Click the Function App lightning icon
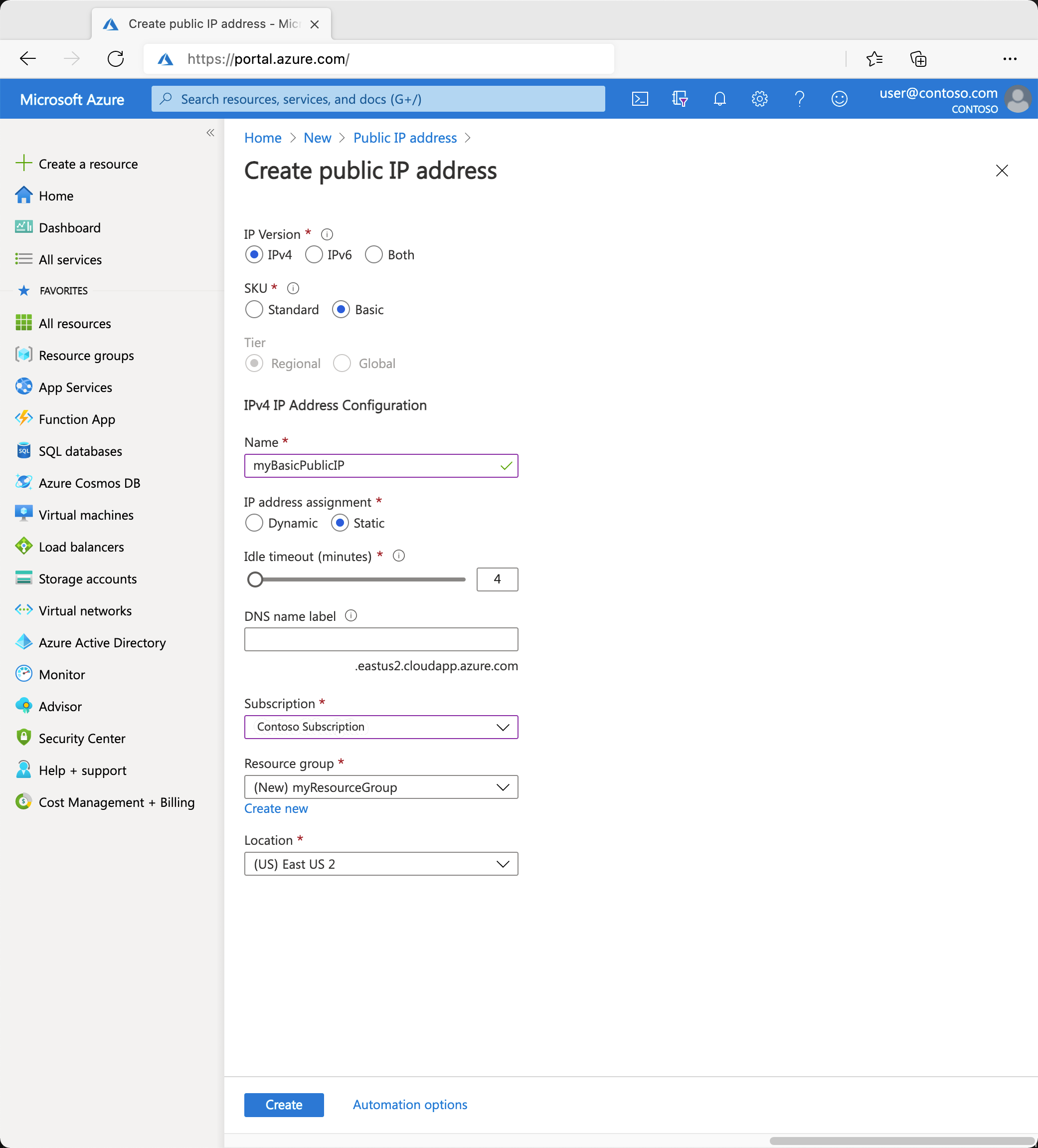1038x1148 pixels. (23, 418)
